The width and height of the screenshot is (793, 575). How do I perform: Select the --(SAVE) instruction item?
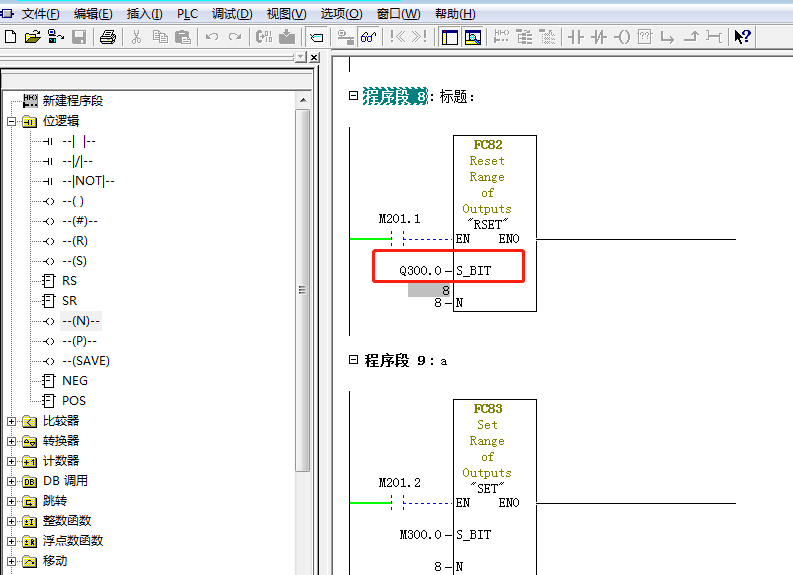pos(86,361)
